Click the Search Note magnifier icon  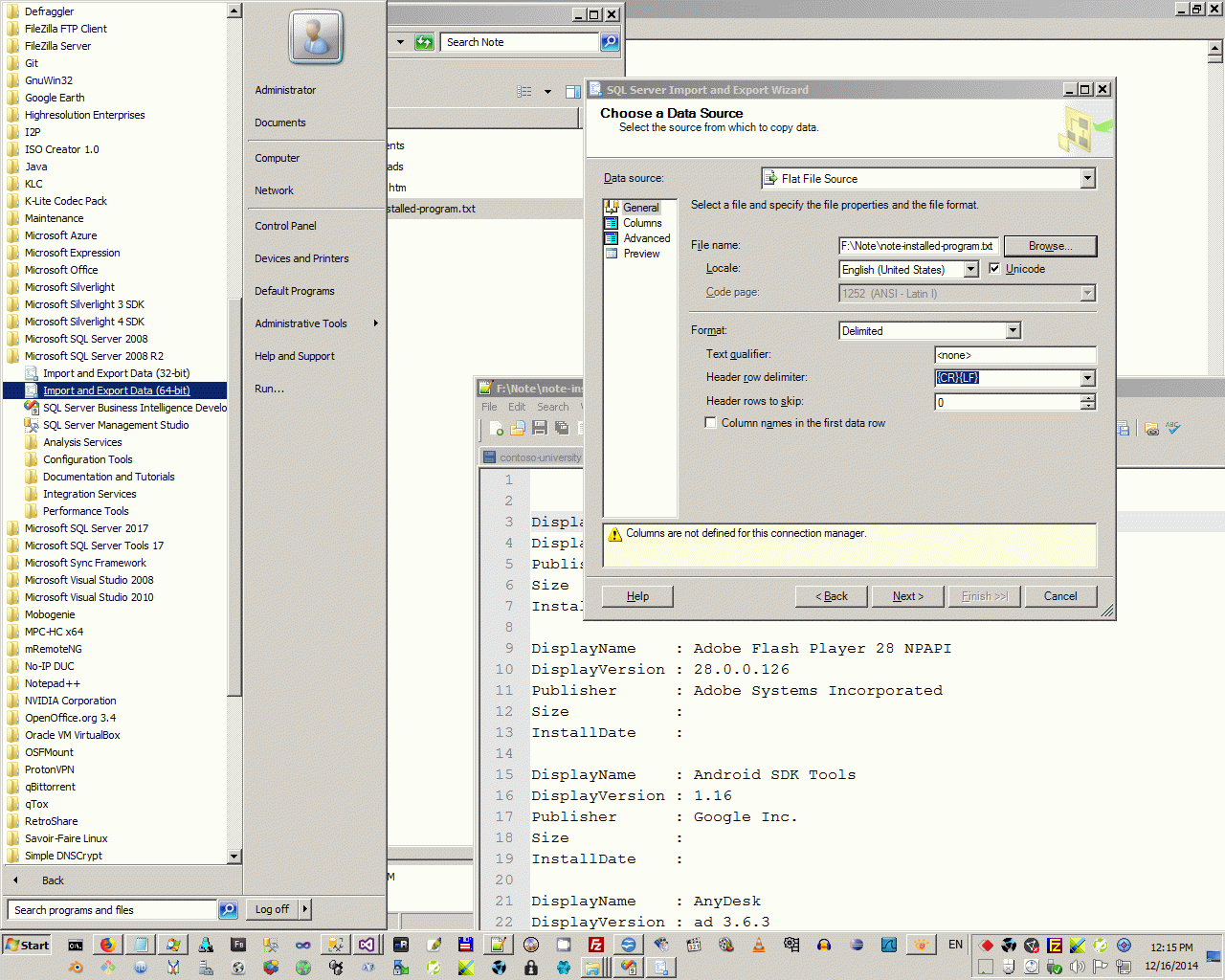610,42
